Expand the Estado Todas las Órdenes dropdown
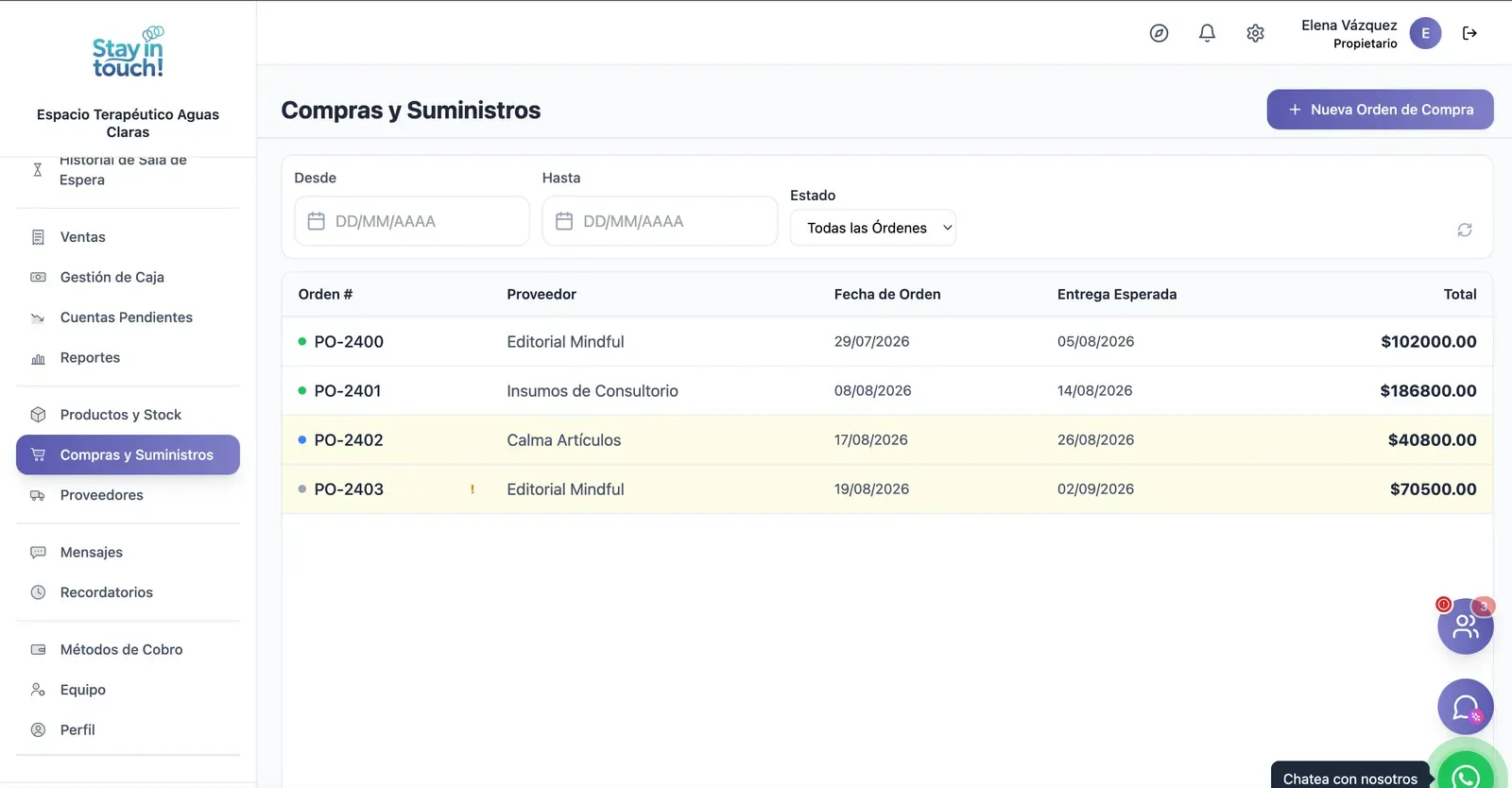The height and width of the screenshot is (788, 1512). (x=873, y=228)
